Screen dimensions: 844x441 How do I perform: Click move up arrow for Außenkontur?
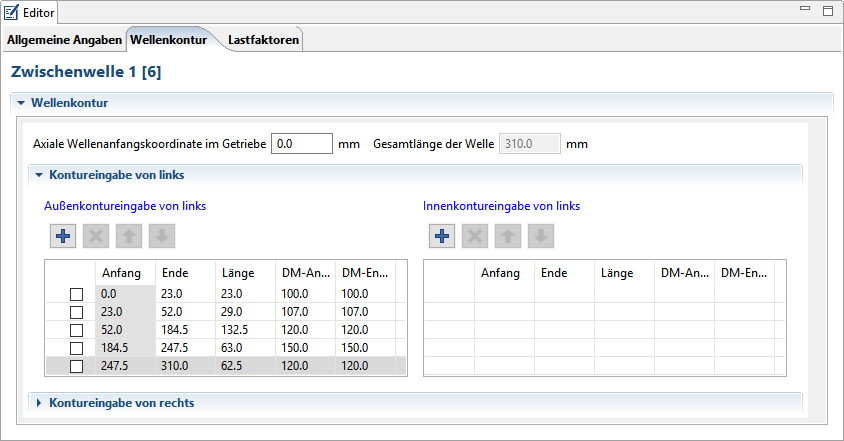point(129,237)
